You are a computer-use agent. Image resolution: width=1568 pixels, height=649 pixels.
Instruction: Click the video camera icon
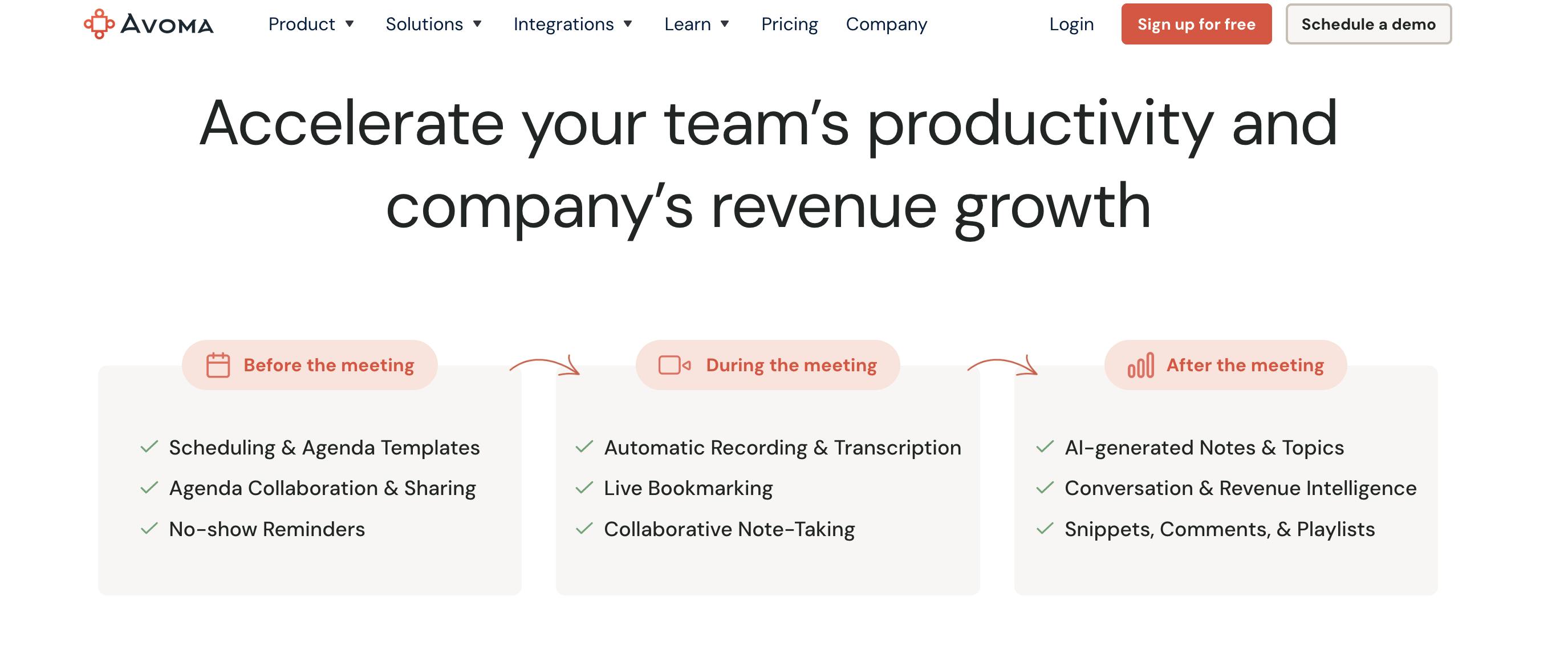click(x=675, y=366)
